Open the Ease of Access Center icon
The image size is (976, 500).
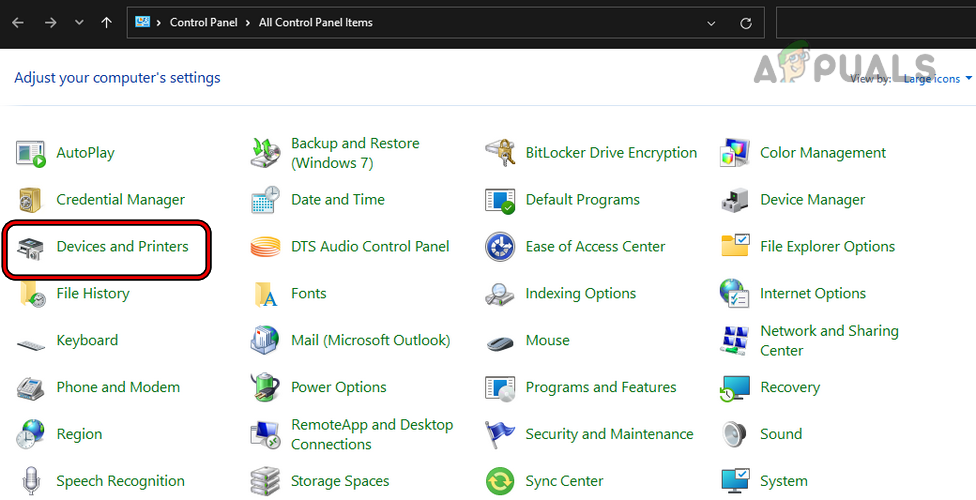pos(500,247)
